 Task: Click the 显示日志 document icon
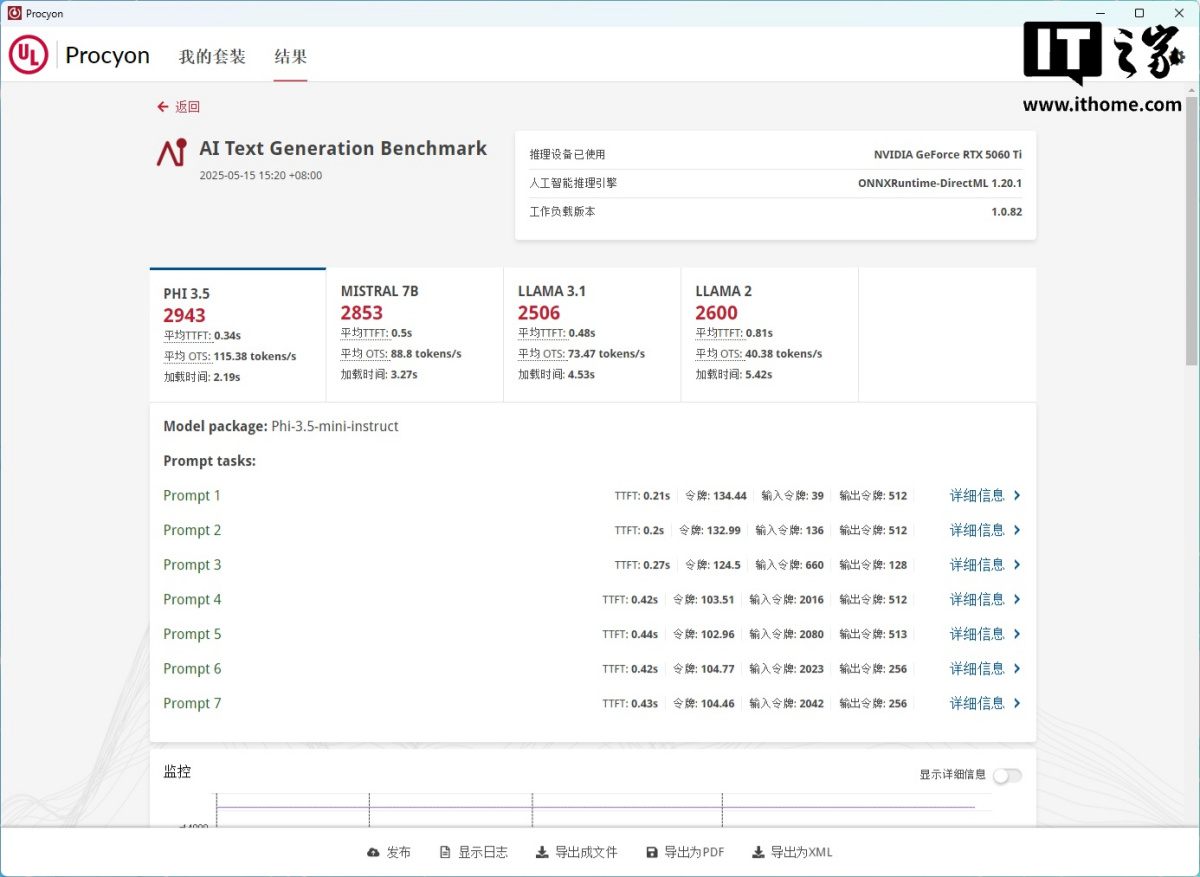point(445,853)
